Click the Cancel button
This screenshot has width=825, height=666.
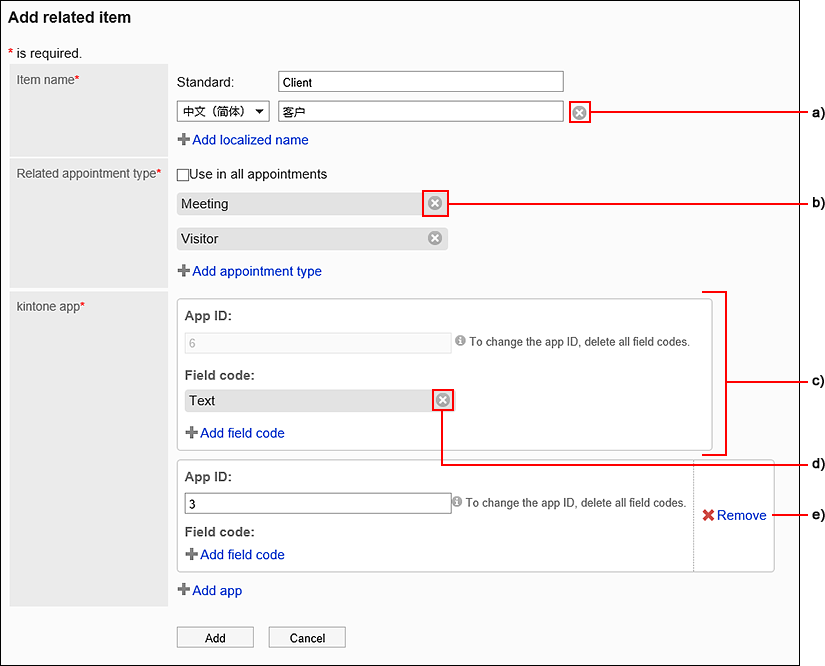coord(307,638)
